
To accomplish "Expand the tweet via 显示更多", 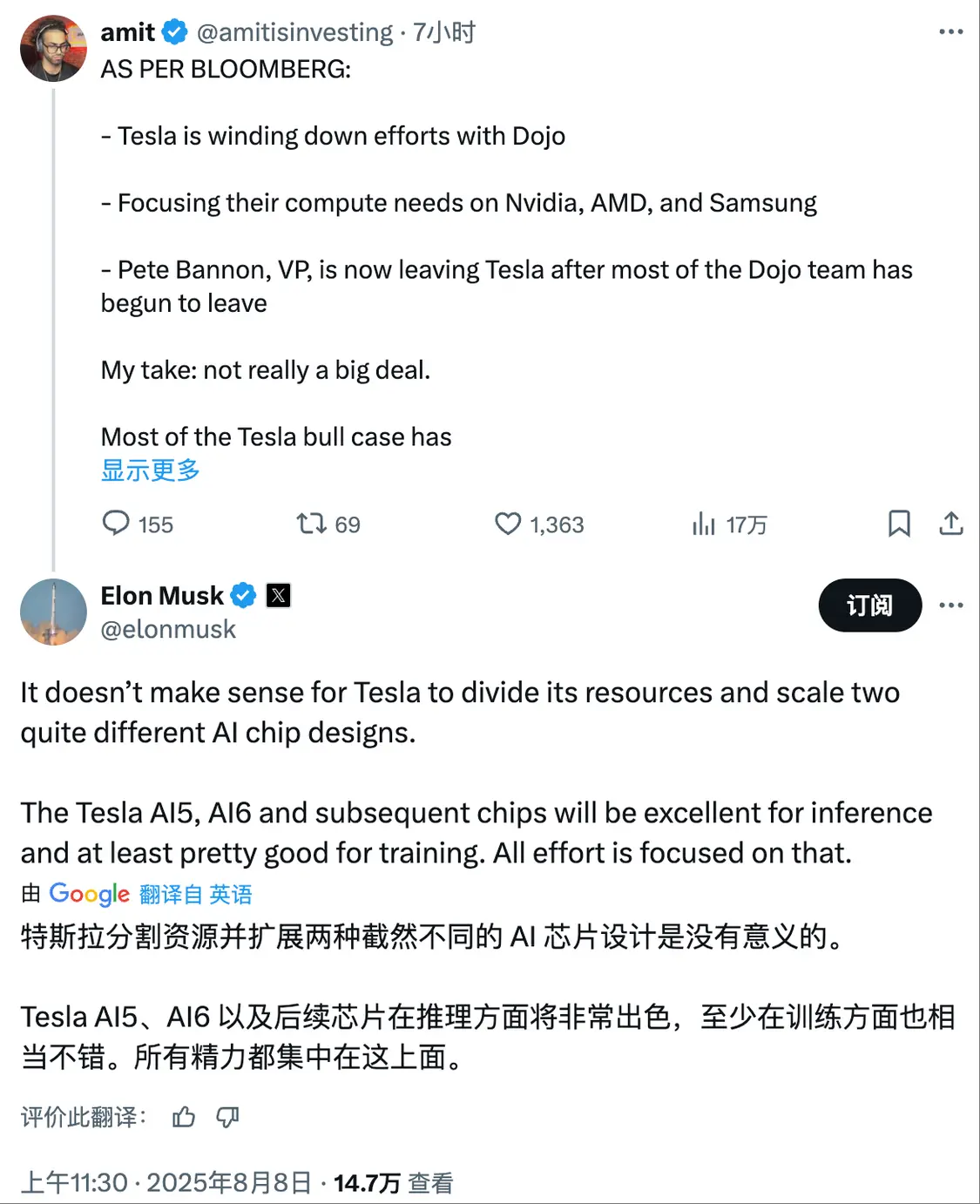I will coord(150,470).
